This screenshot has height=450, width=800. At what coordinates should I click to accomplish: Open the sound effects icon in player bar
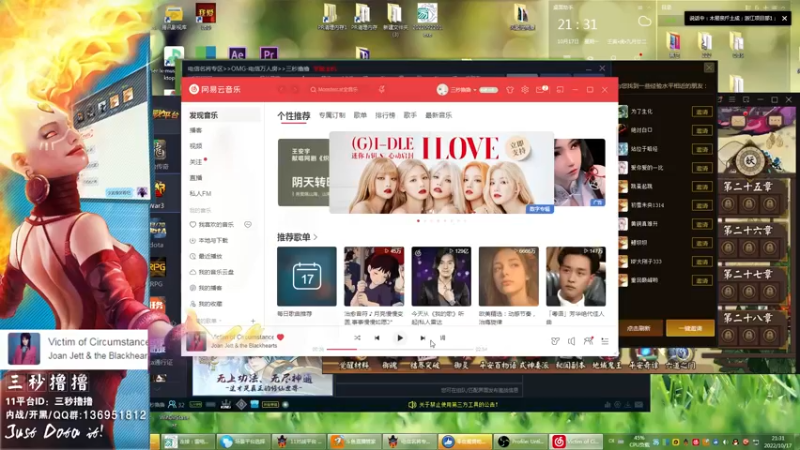[555, 341]
